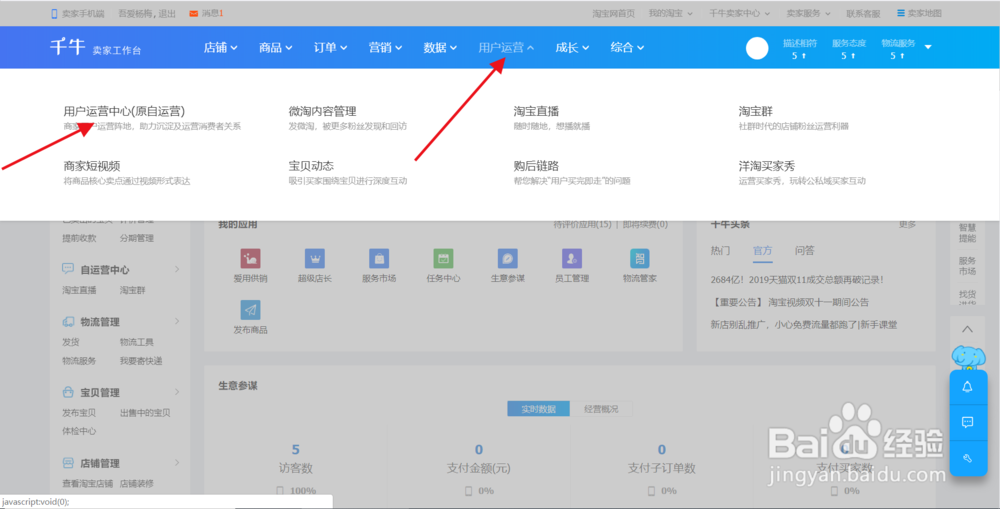Expand 宝贝管理 sidebar chevron
1000x509 pixels.
(x=177, y=392)
